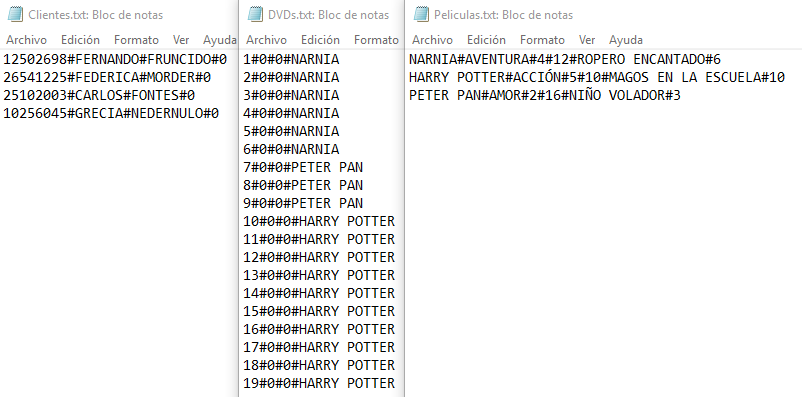Open Ver menu in Peliculas.txt window
802x397 pixels.
[x=587, y=40]
